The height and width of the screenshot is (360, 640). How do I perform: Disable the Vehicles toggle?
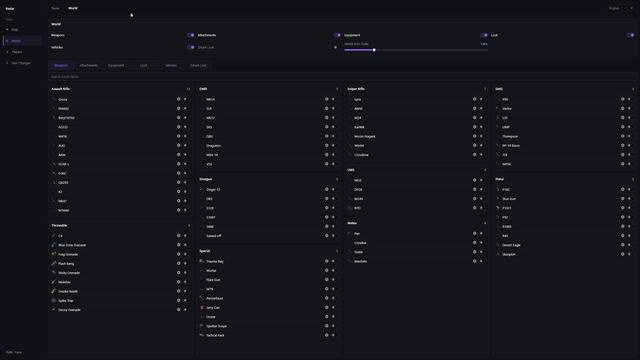191,47
